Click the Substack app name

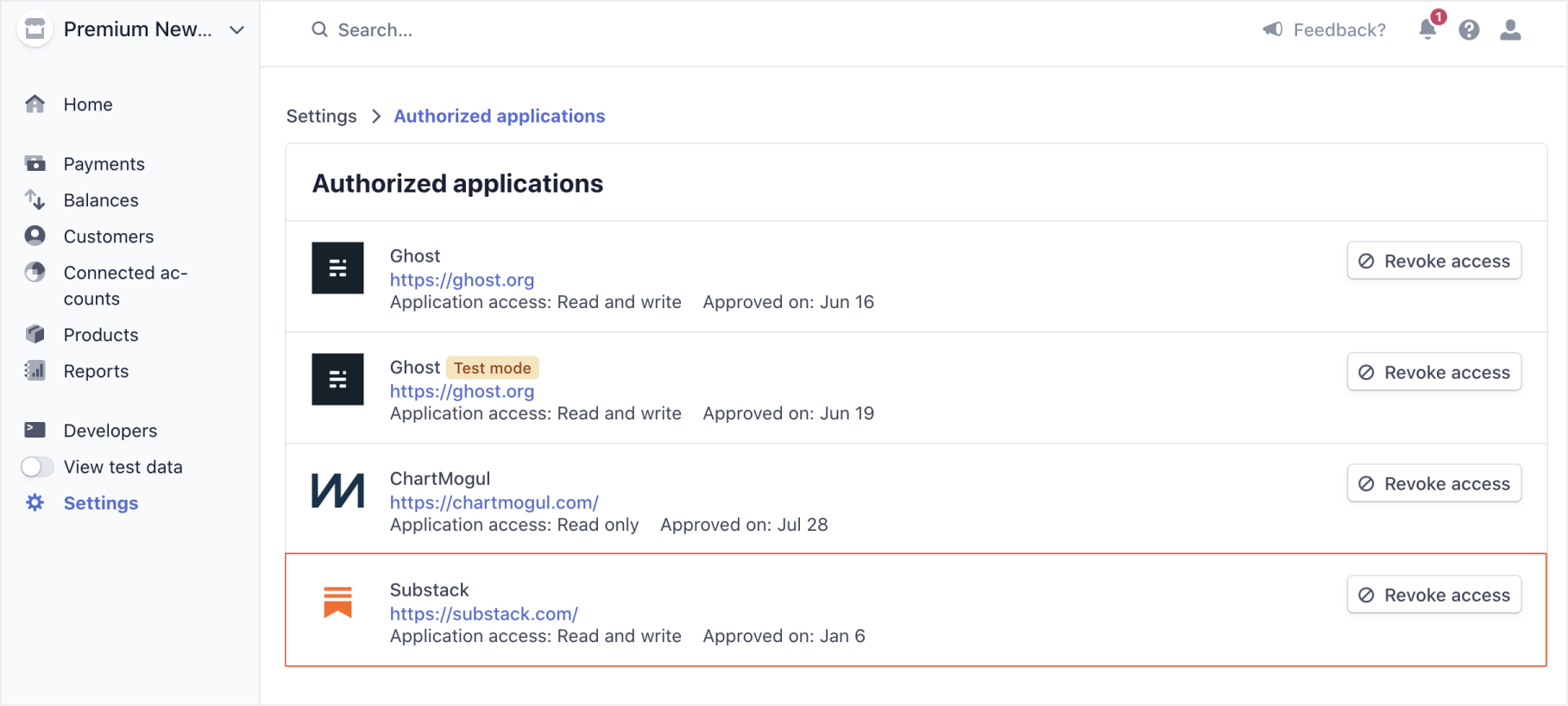pyautogui.click(x=430, y=590)
